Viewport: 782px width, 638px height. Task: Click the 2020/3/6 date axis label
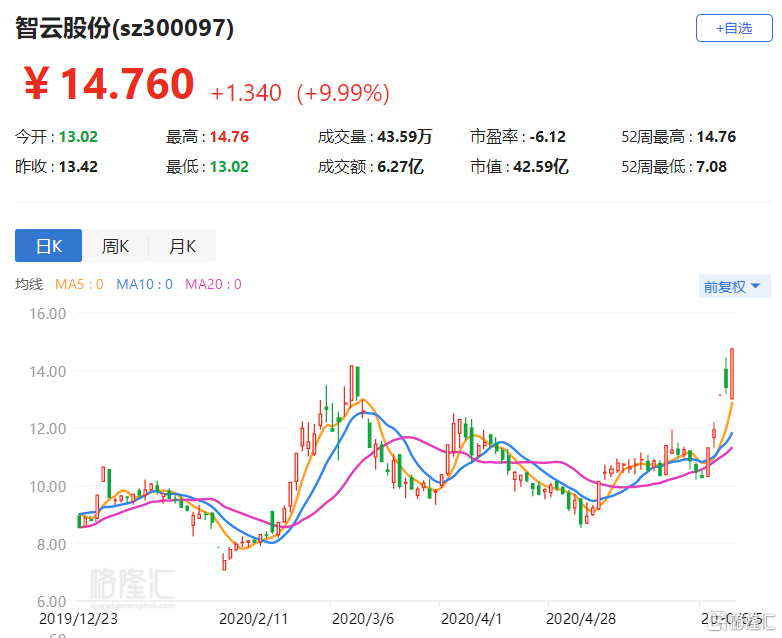[363, 619]
